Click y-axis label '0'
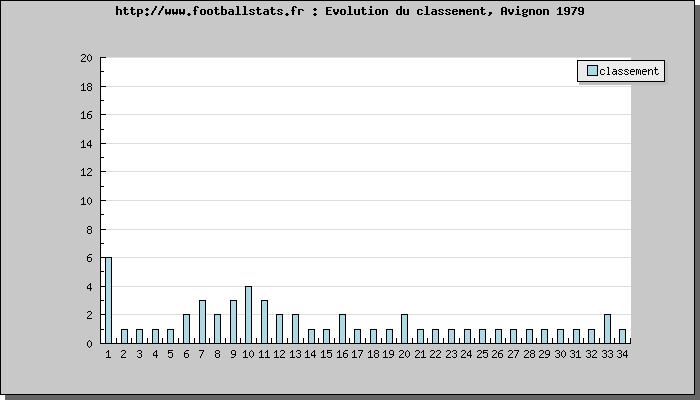Viewport: 700px width, 400px height. coord(89,344)
